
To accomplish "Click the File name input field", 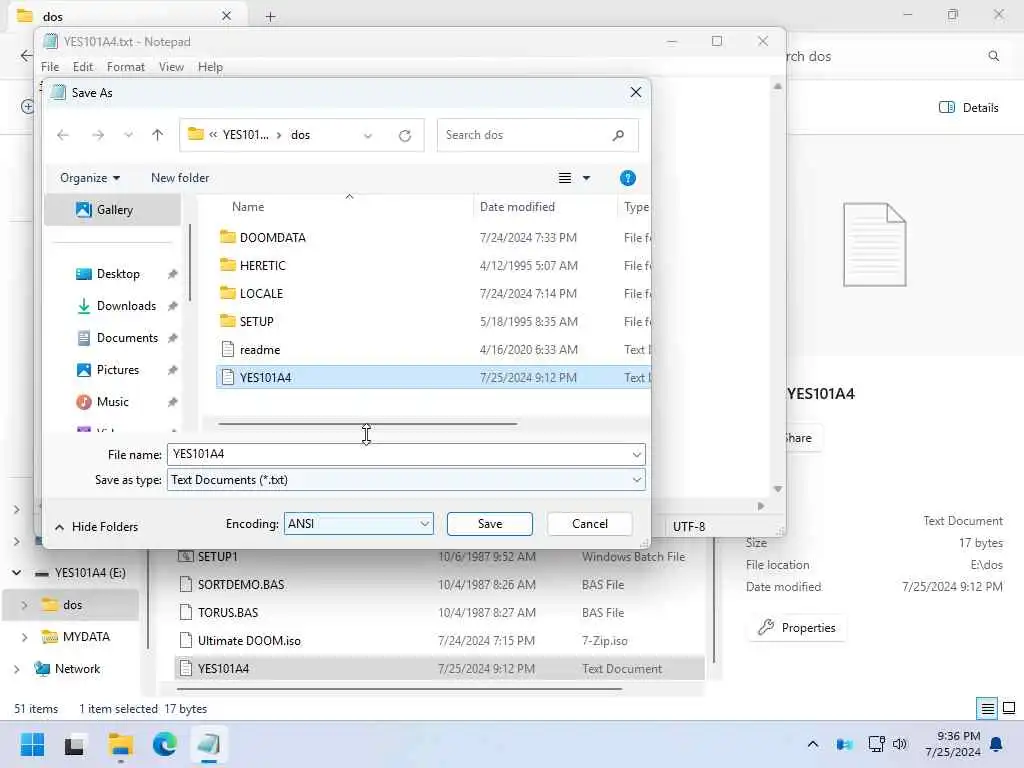I will coord(398,454).
